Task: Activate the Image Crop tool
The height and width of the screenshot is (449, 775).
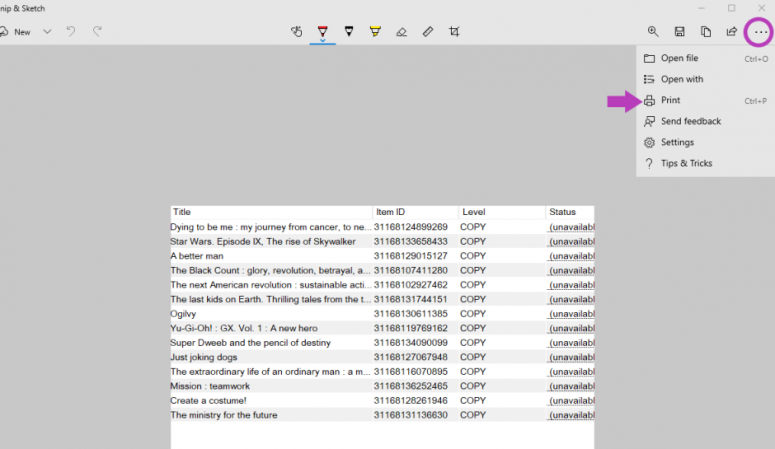Action: pyautogui.click(x=454, y=32)
